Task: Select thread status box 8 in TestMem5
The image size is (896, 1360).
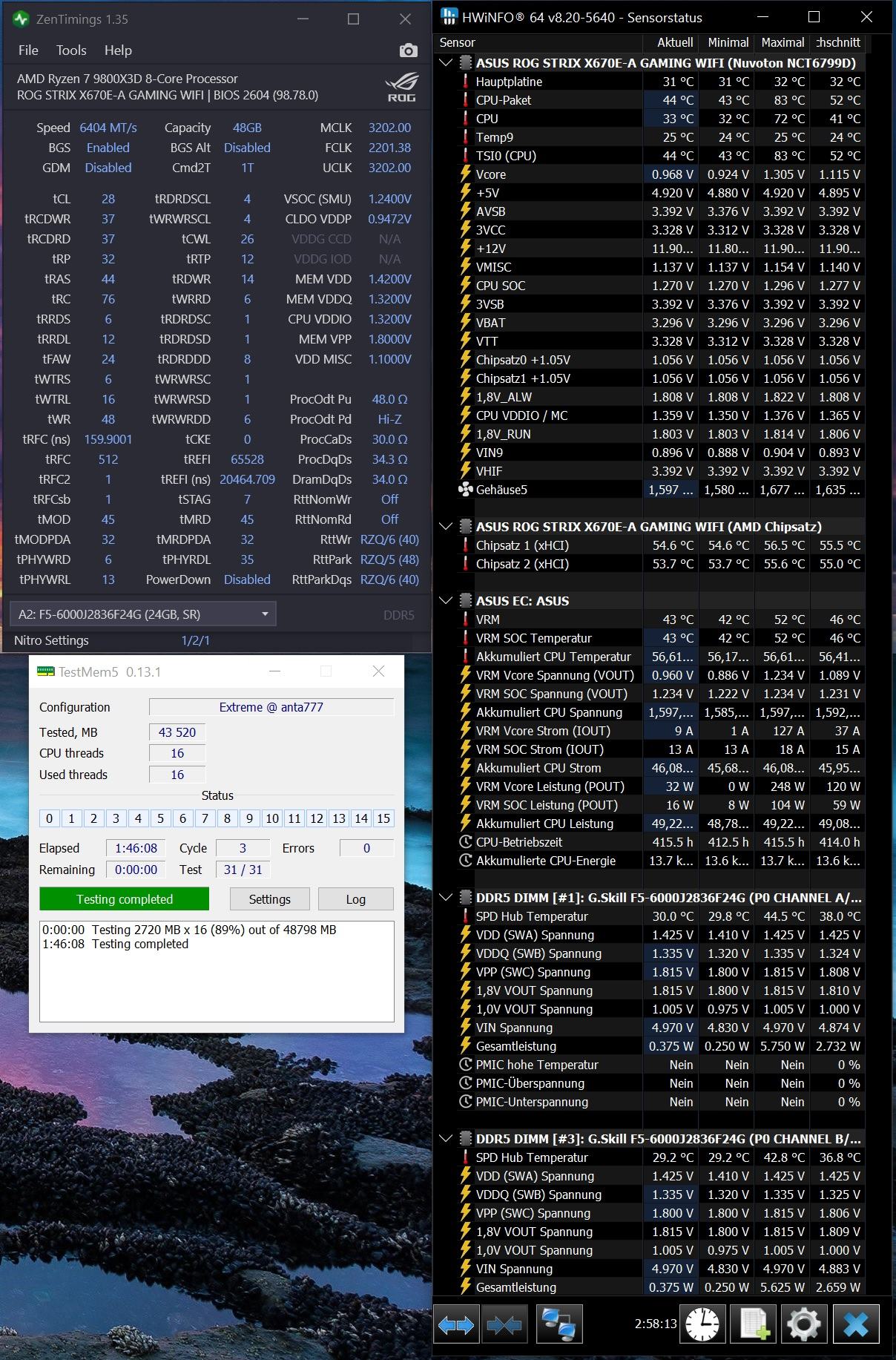Action: click(227, 818)
